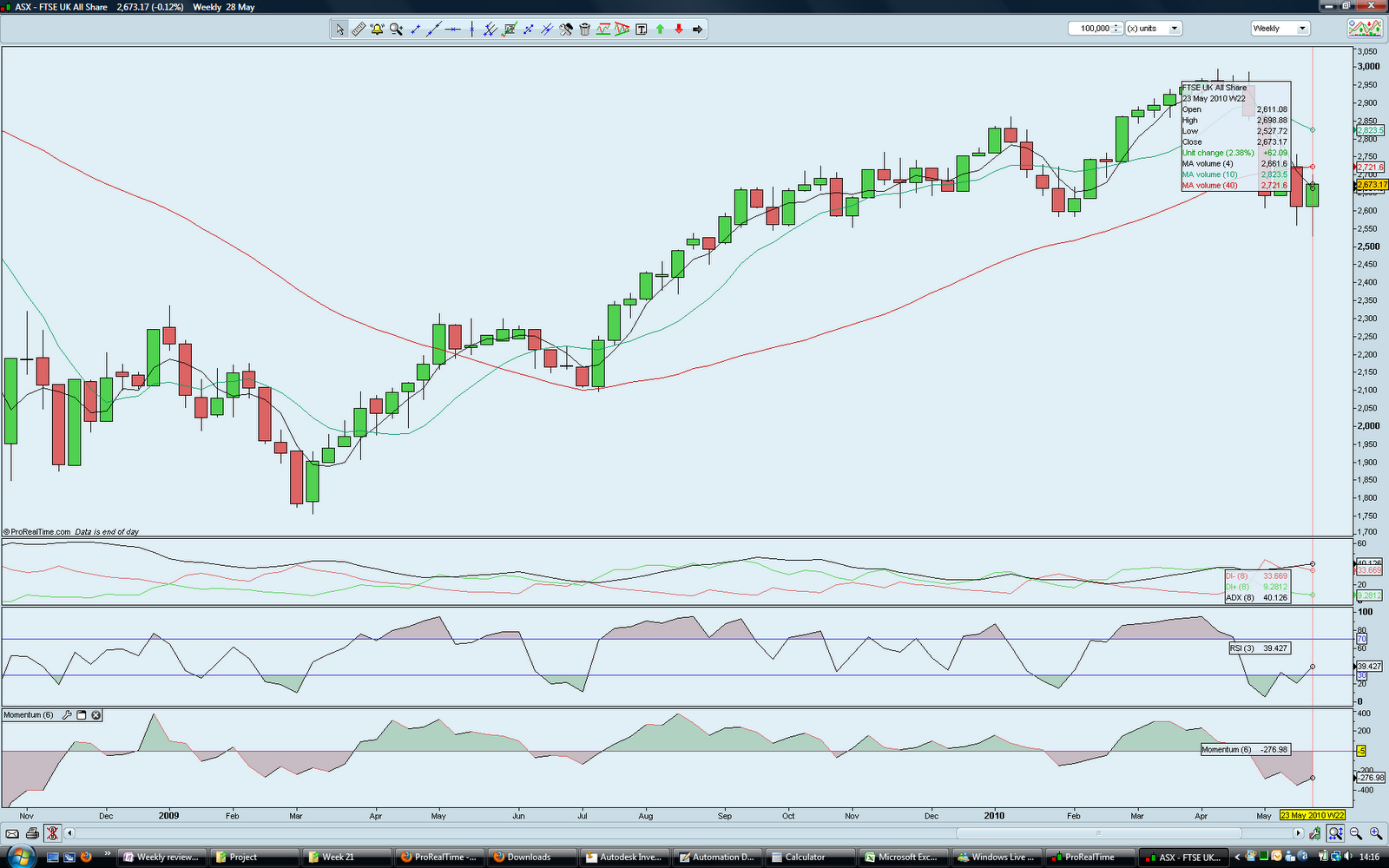Image resolution: width=1389 pixels, height=868 pixels.
Task: Click the trash bin delete tool
Action: point(584,29)
